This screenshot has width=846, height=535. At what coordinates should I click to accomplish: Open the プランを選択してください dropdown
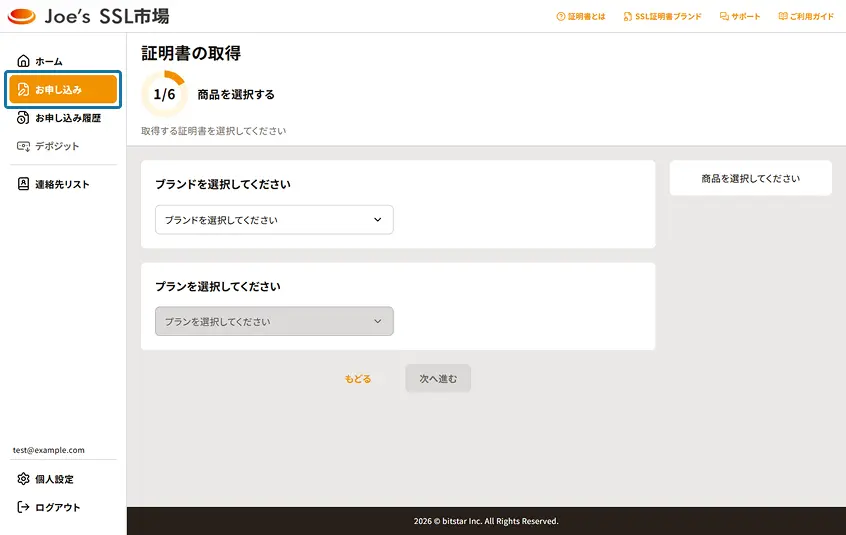(274, 321)
